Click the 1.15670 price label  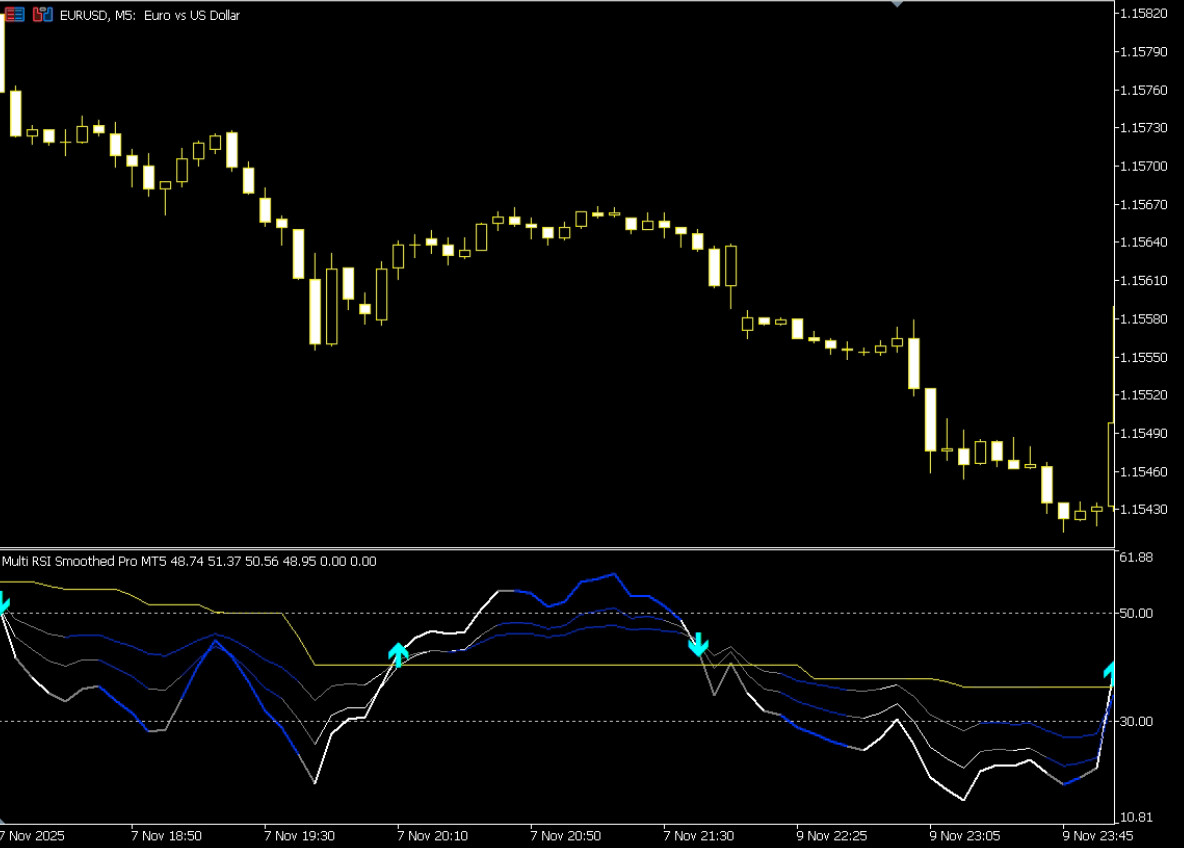tap(1144, 205)
